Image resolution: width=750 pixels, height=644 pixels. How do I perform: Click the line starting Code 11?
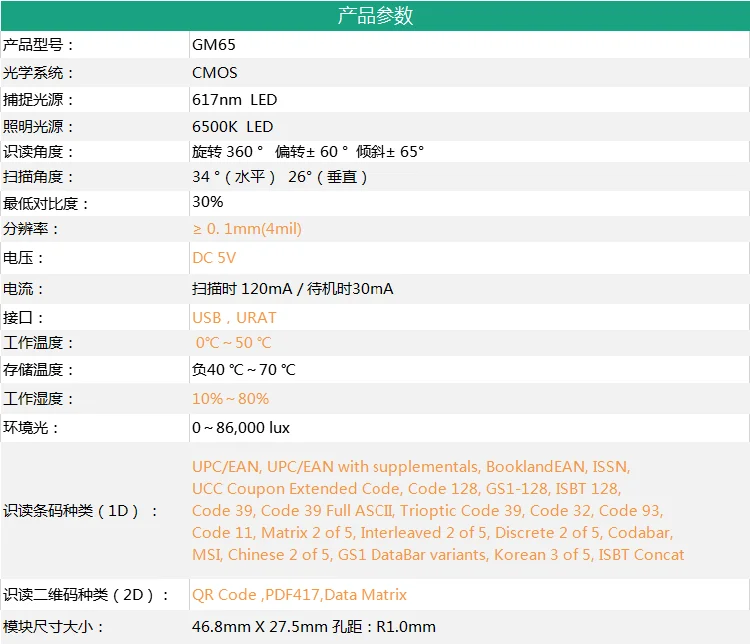tap(432, 533)
